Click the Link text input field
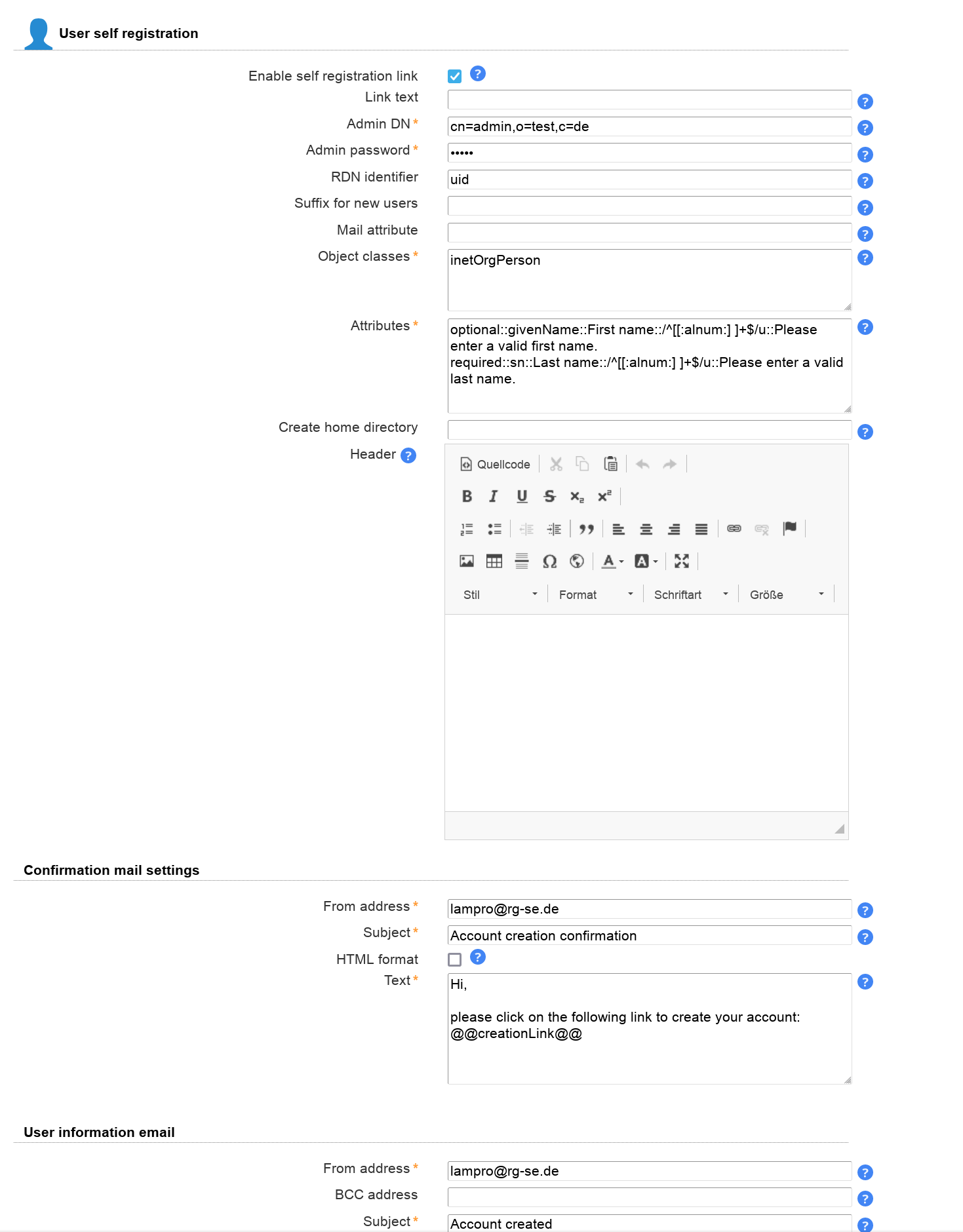 [649, 100]
